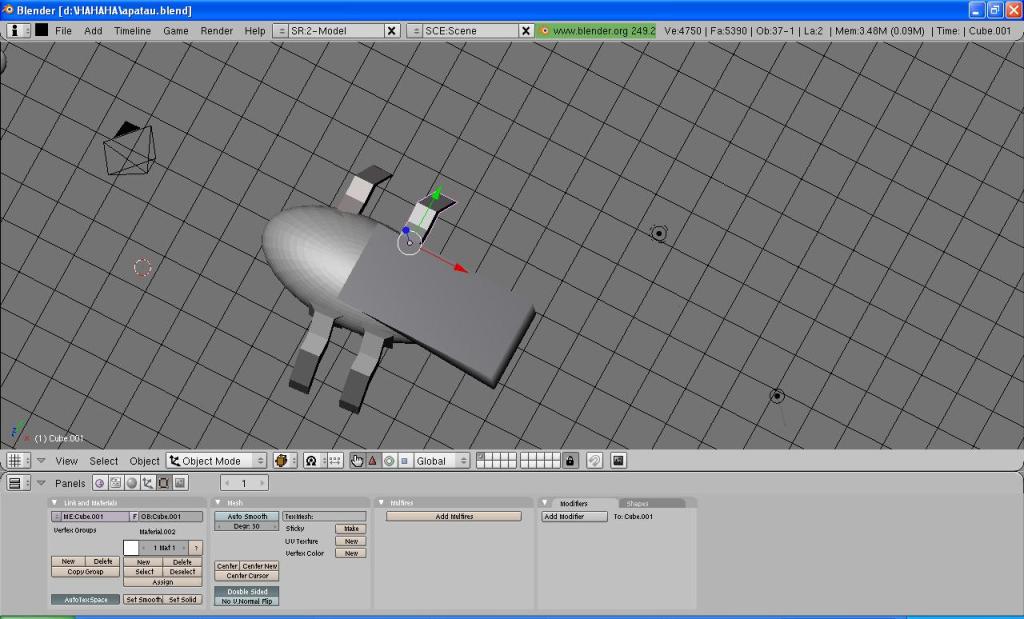Enable the scale manipulator square icon
Image resolution: width=1024 pixels, height=619 pixels.
click(405, 460)
